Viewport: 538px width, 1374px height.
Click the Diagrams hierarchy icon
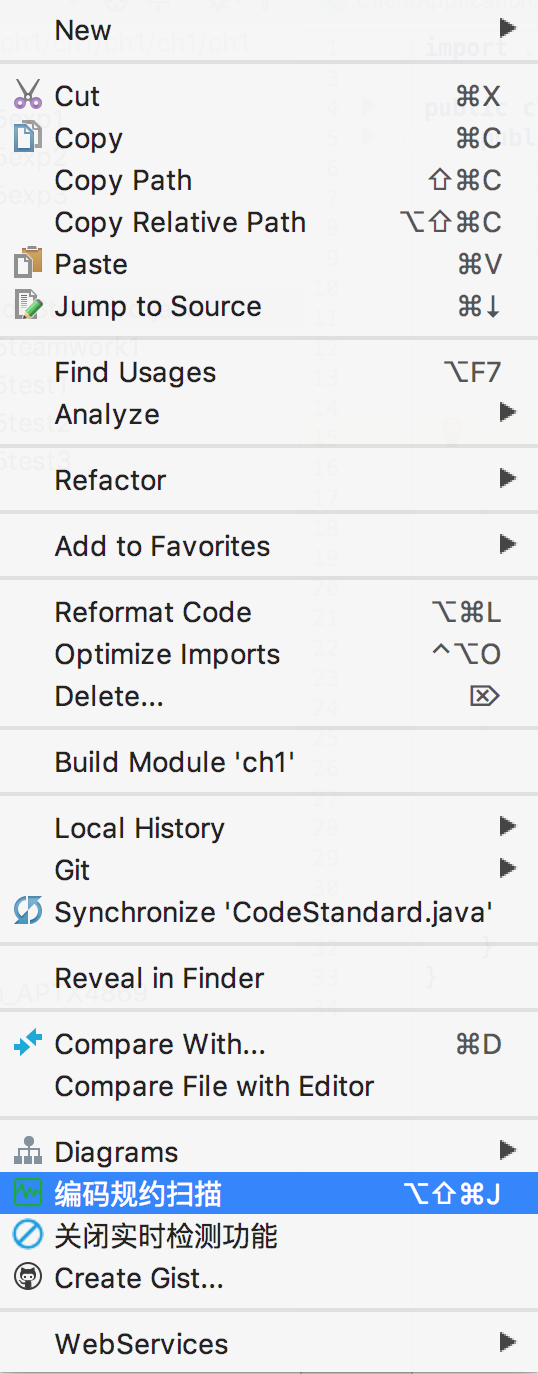28,1152
